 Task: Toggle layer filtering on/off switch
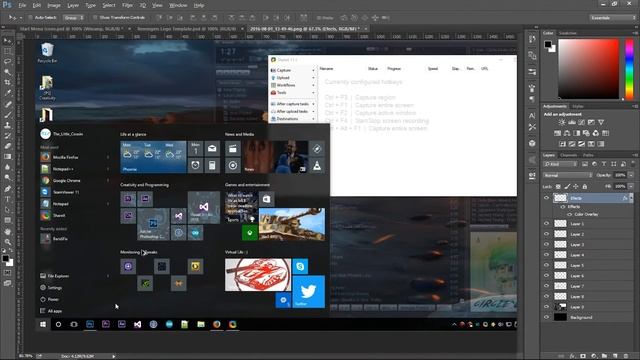tap(633, 164)
